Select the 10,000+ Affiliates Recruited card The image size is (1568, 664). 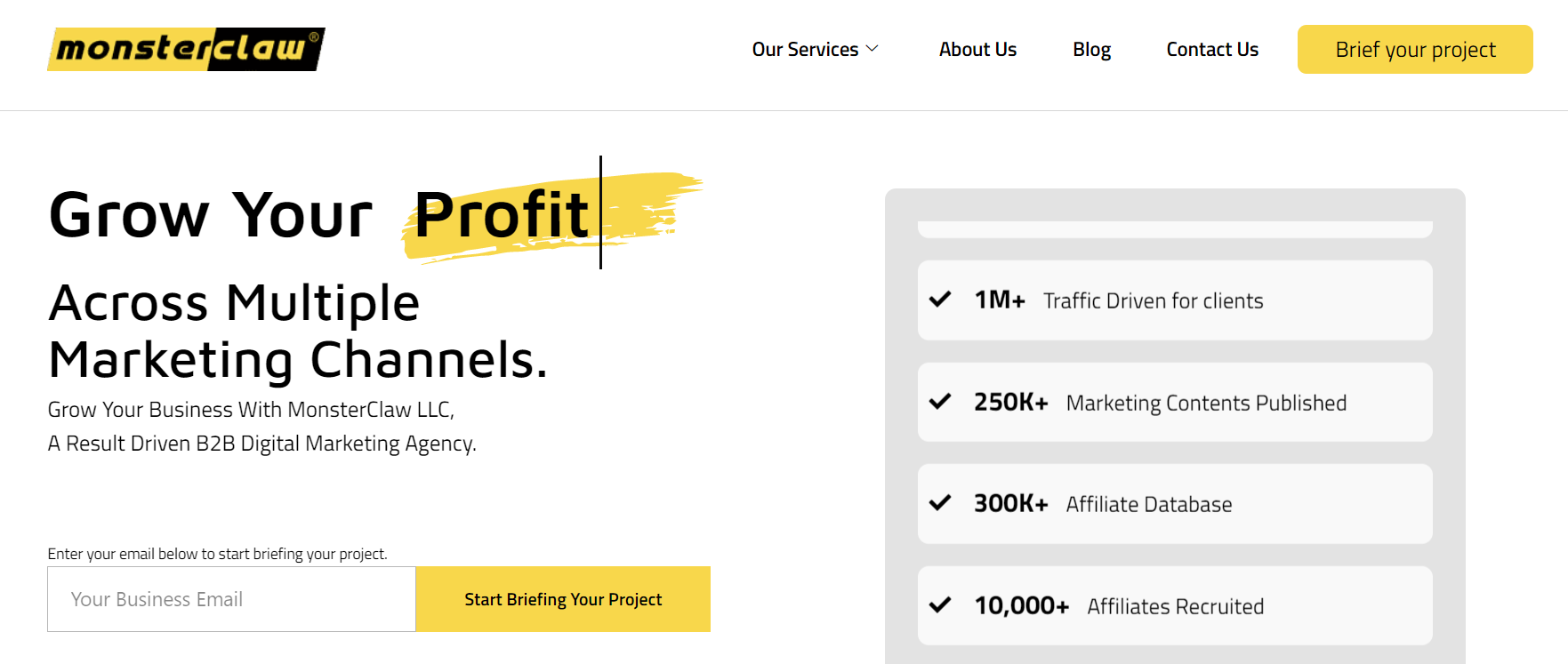coord(1175,605)
